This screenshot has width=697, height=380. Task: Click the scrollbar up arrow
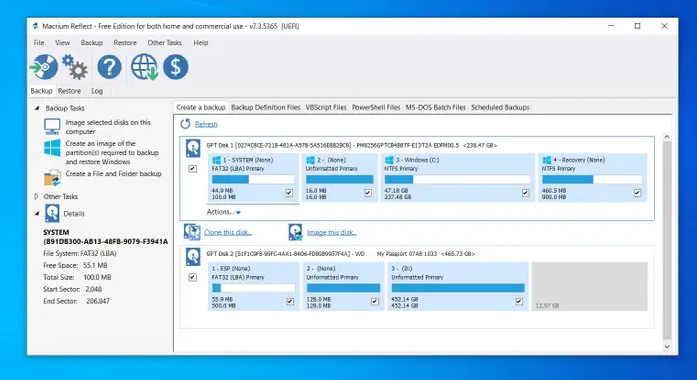(x=666, y=136)
